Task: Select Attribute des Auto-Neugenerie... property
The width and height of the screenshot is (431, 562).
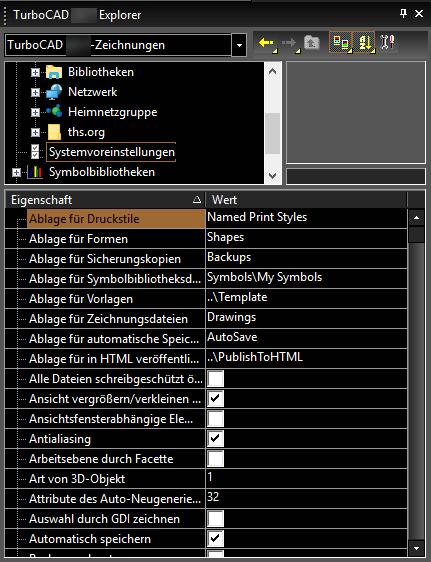Action: pyautogui.click(x=116, y=499)
